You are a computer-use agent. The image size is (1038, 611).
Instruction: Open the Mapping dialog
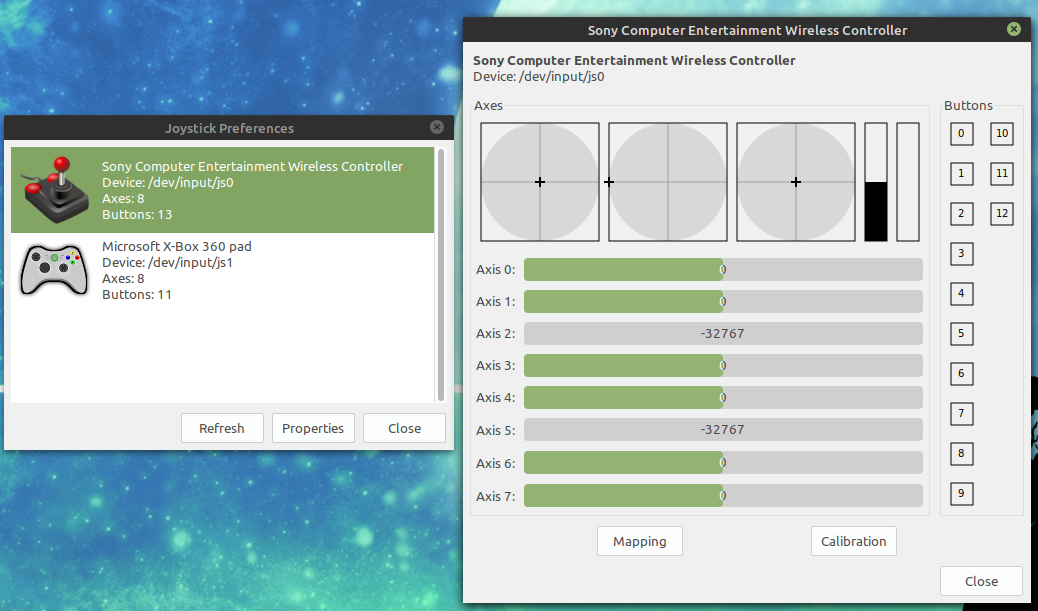click(x=639, y=541)
